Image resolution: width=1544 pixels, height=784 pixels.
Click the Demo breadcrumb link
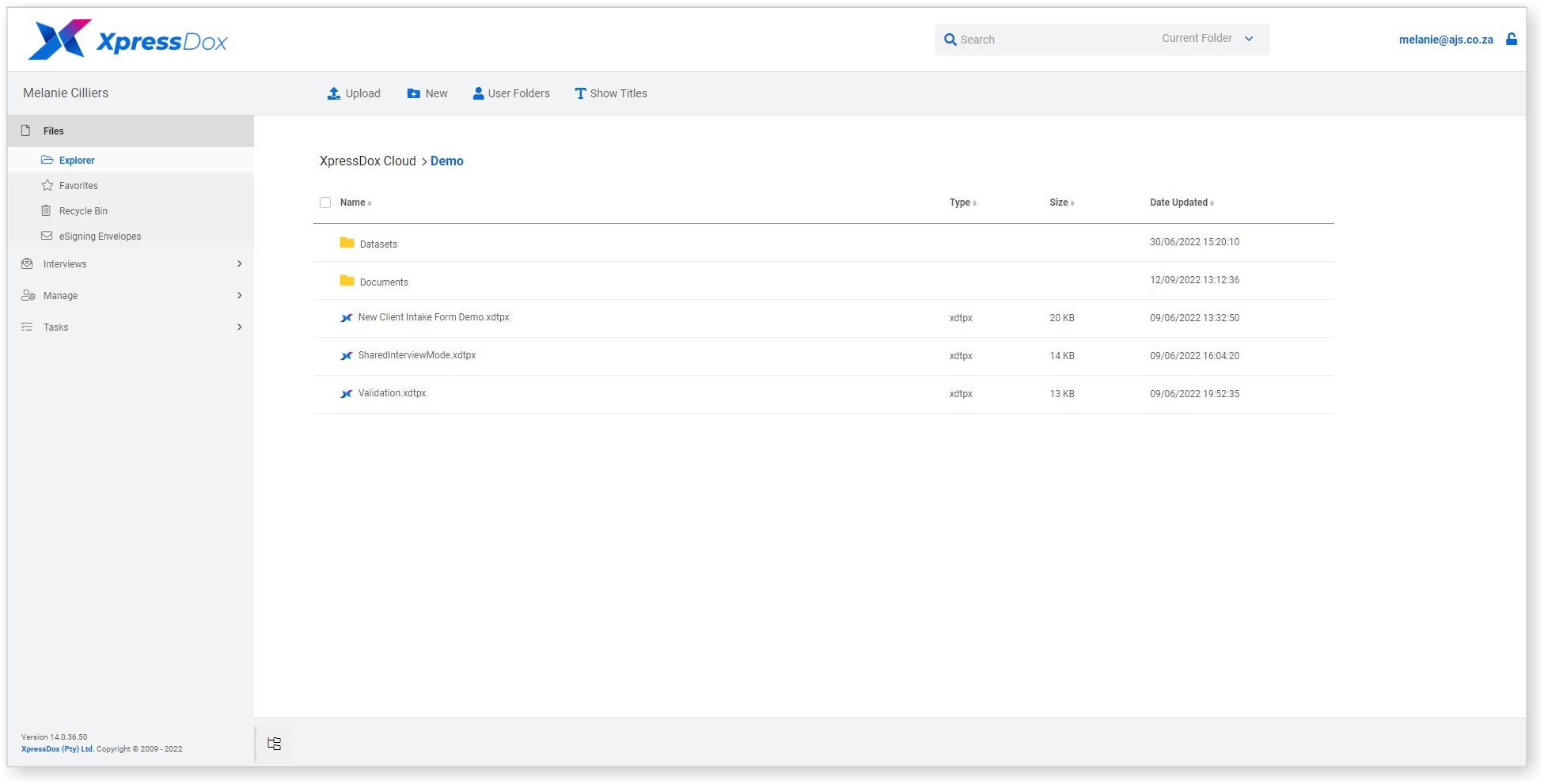tap(447, 161)
